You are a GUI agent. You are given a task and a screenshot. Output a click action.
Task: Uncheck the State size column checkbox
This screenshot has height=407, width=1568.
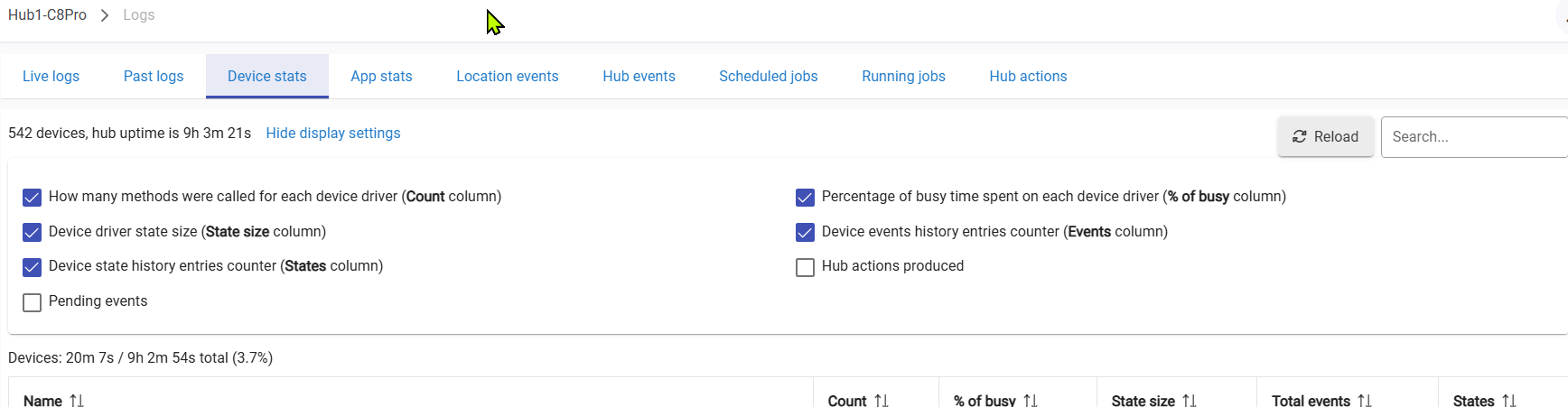(x=33, y=233)
